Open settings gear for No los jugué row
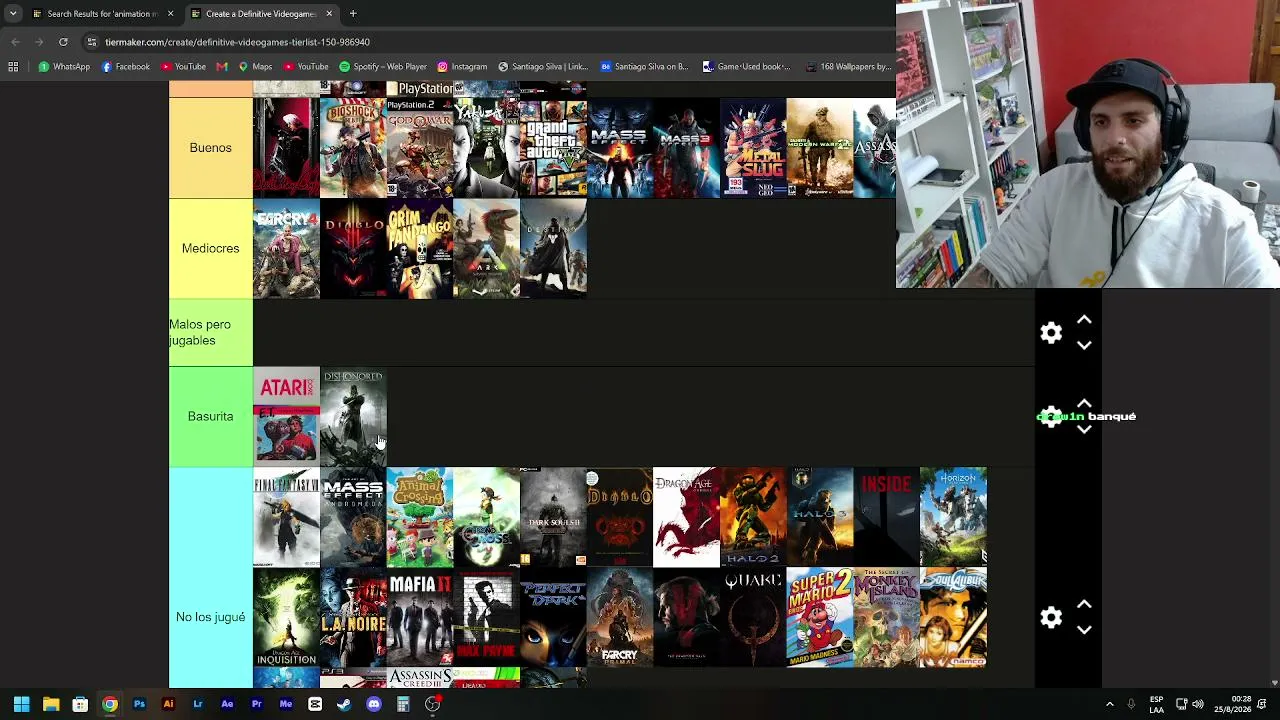The width and height of the screenshot is (1280, 720). (x=1051, y=618)
